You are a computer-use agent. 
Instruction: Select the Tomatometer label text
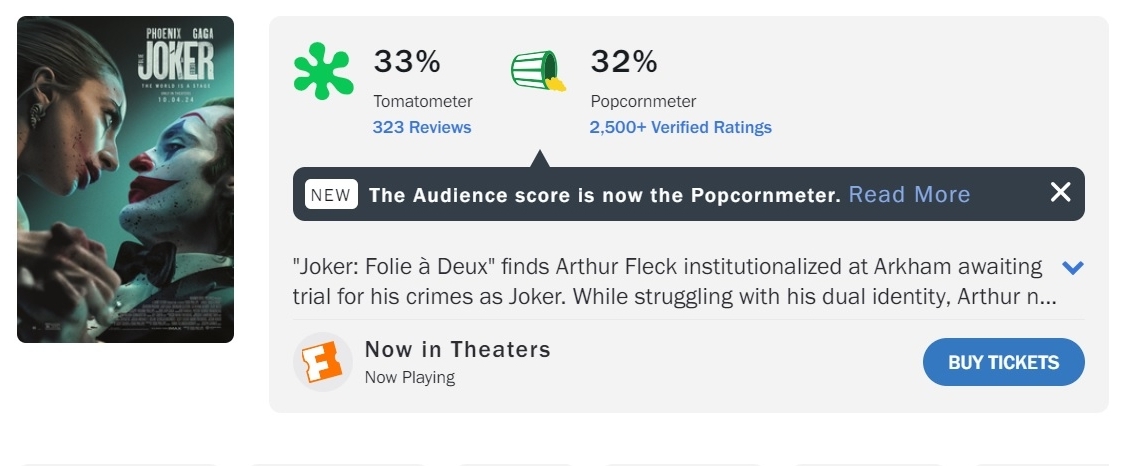click(x=423, y=101)
